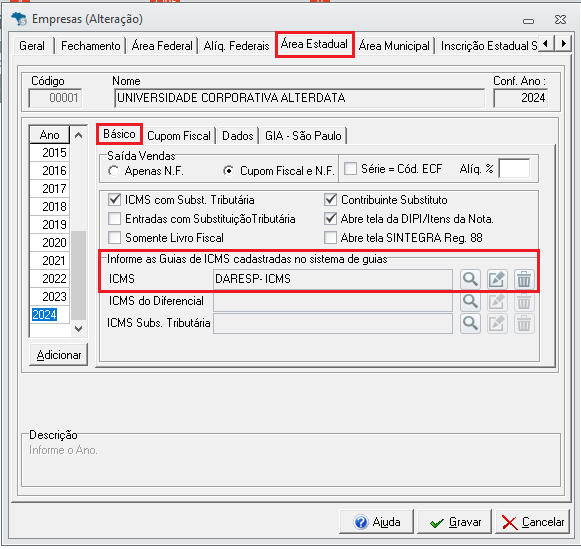Enable Somente Livro Fiscal checkbox
This screenshot has width=581, height=549.
pos(114,237)
